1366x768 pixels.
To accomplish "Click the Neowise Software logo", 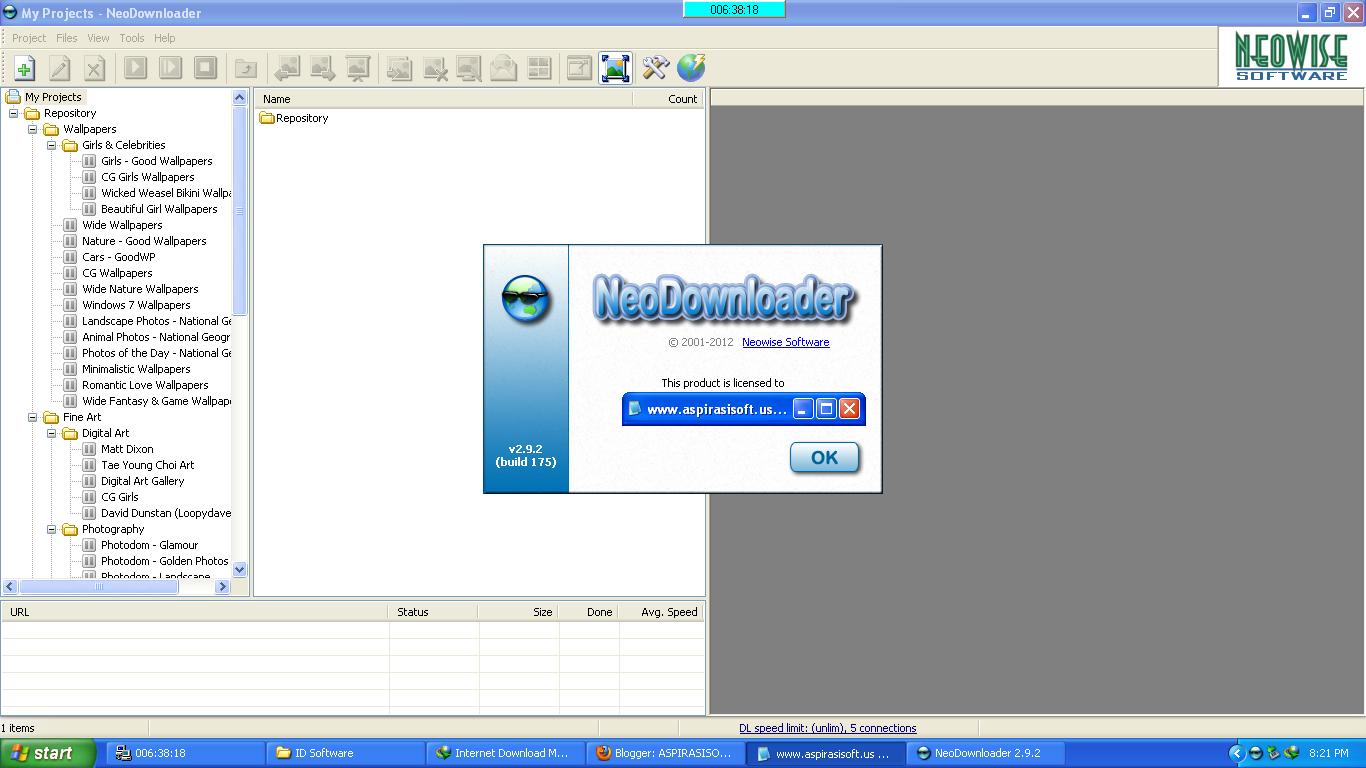I will coord(1291,56).
